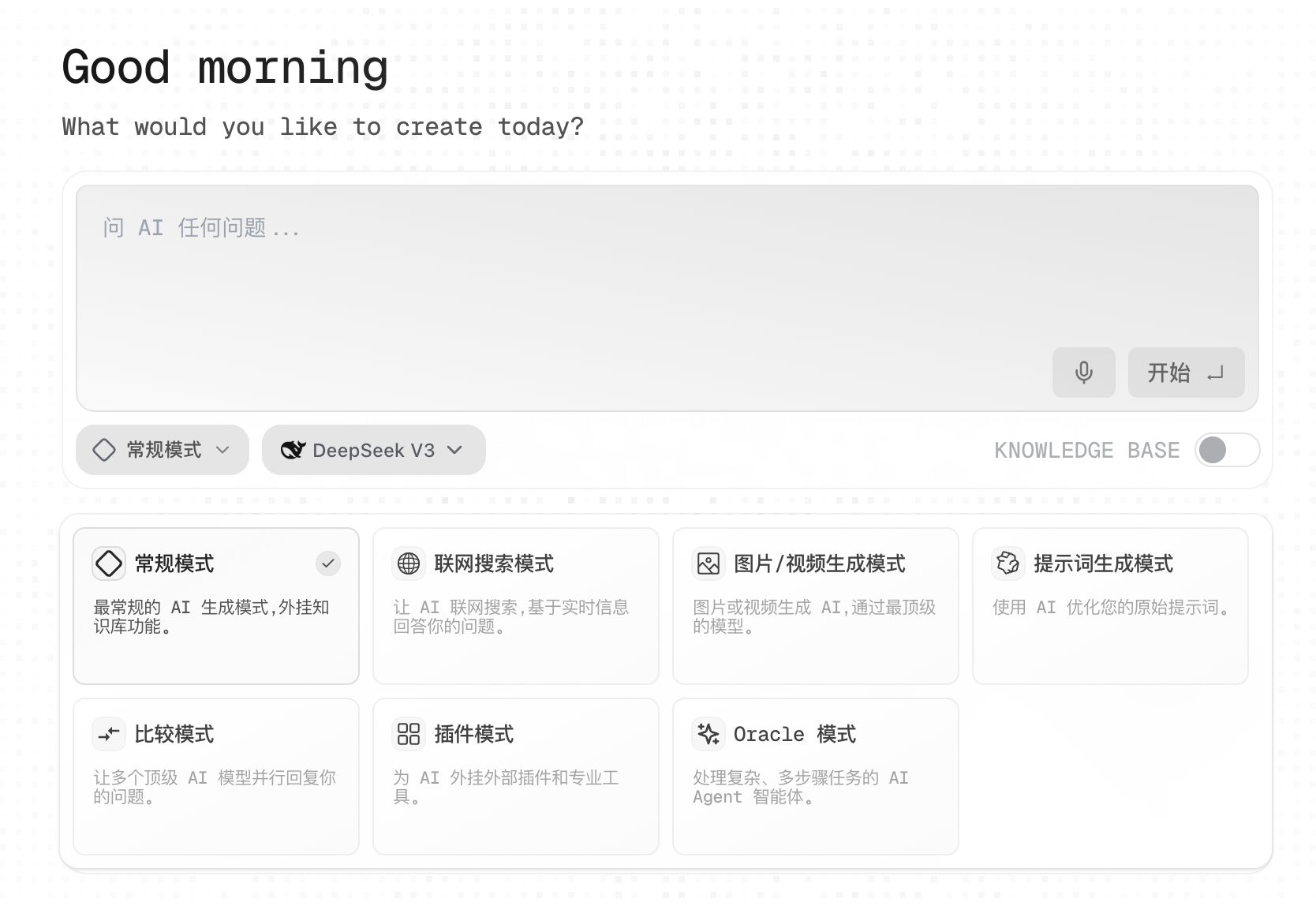Select the Oracle 模式 title
Viewport: 1316px width, 906px height.
[x=794, y=734]
